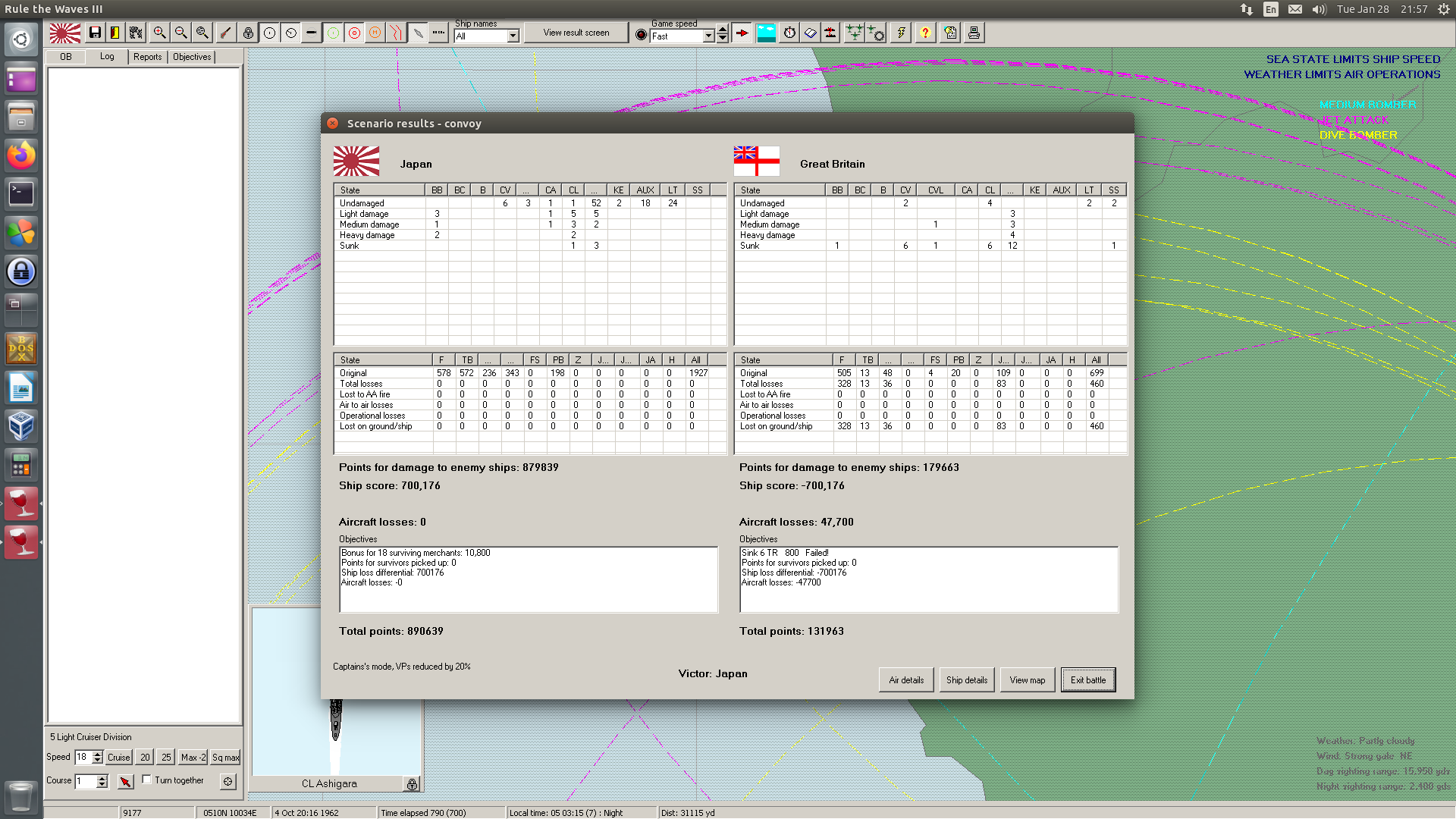
Task: Click the red arrow course pointer button
Action: tap(126, 781)
